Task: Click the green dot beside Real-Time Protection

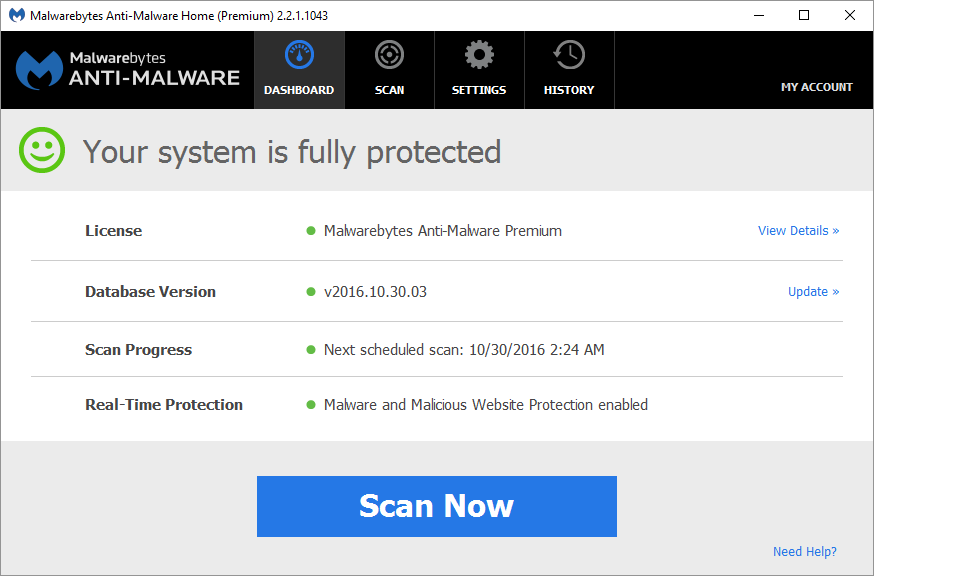Action: (x=310, y=405)
